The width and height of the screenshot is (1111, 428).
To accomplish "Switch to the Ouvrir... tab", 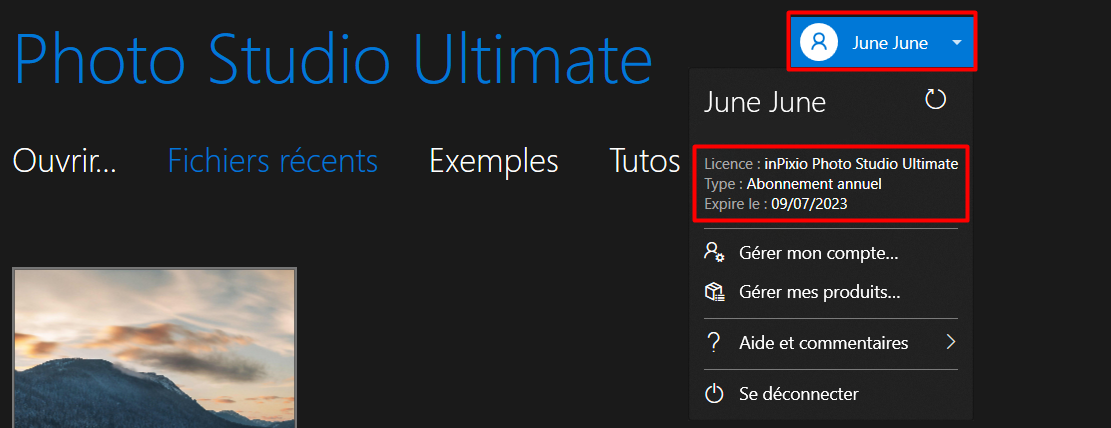I will coord(64,161).
